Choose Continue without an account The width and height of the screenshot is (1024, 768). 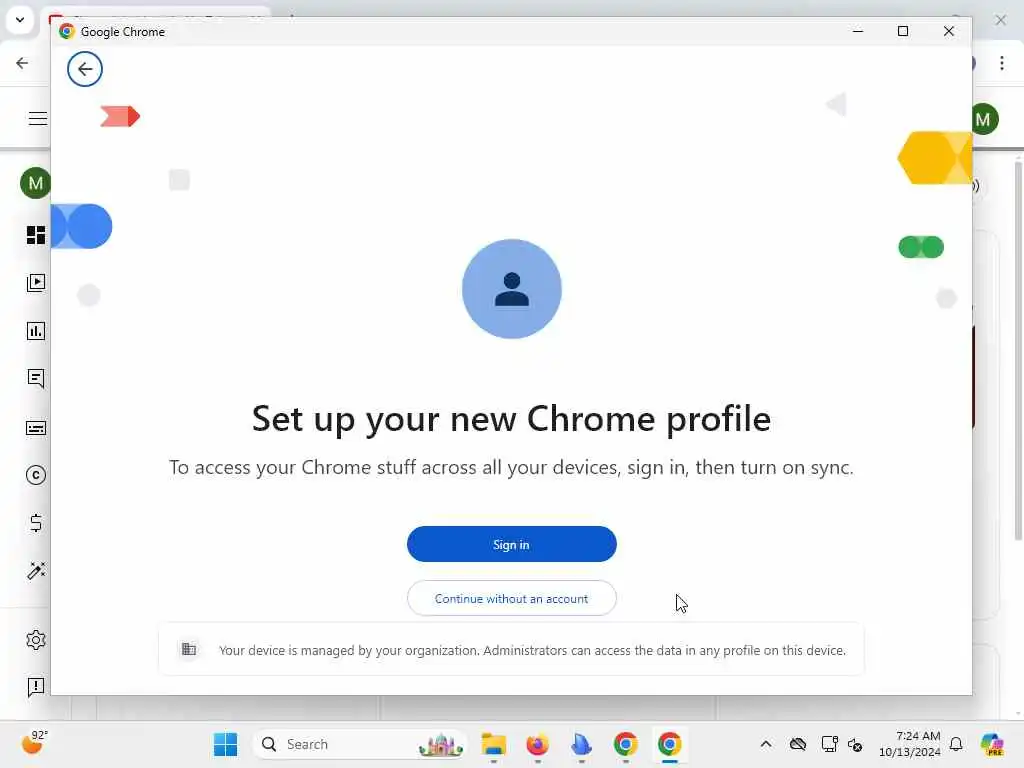pyautogui.click(x=511, y=598)
